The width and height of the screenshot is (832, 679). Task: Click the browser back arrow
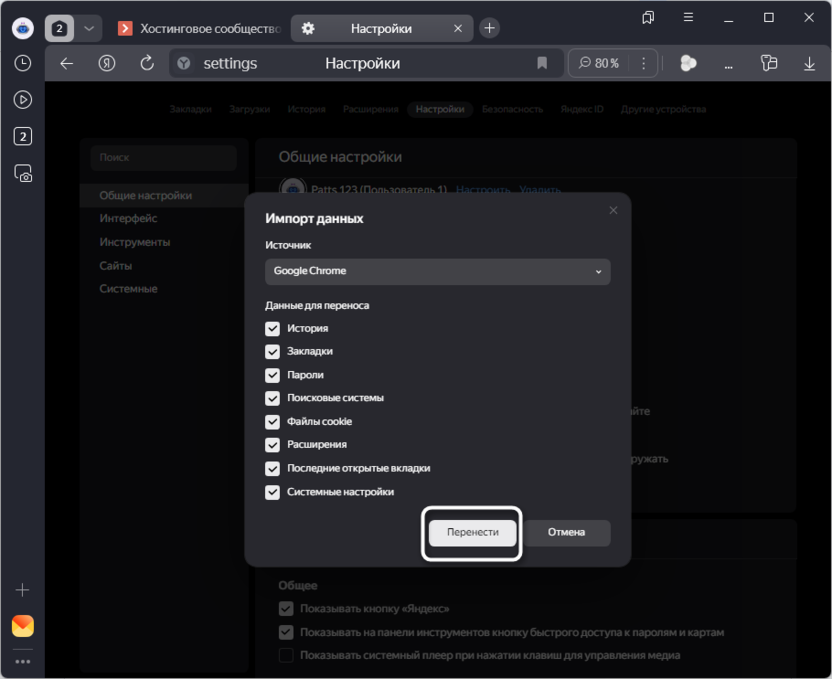[x=67, y=63]
